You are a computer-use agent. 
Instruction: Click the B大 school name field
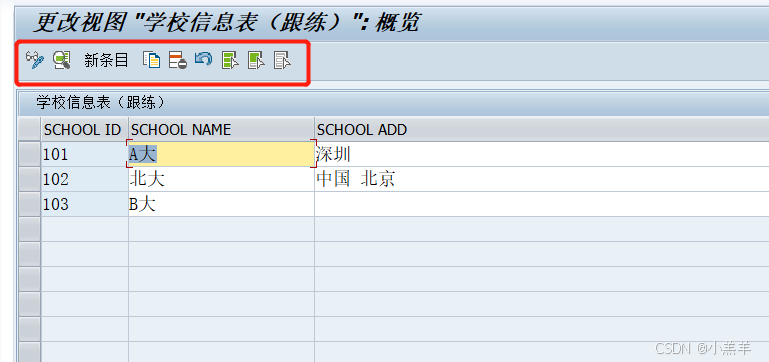(x=222, y=205)
